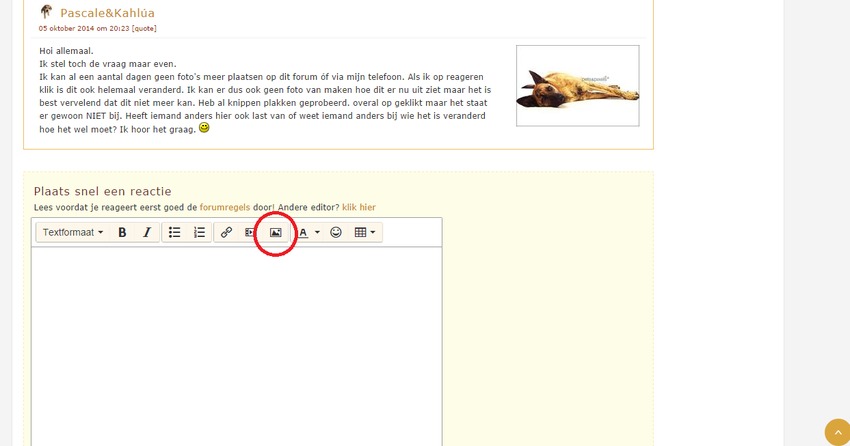Click the insert link icon
850x446 pixels.
point(226,232)
